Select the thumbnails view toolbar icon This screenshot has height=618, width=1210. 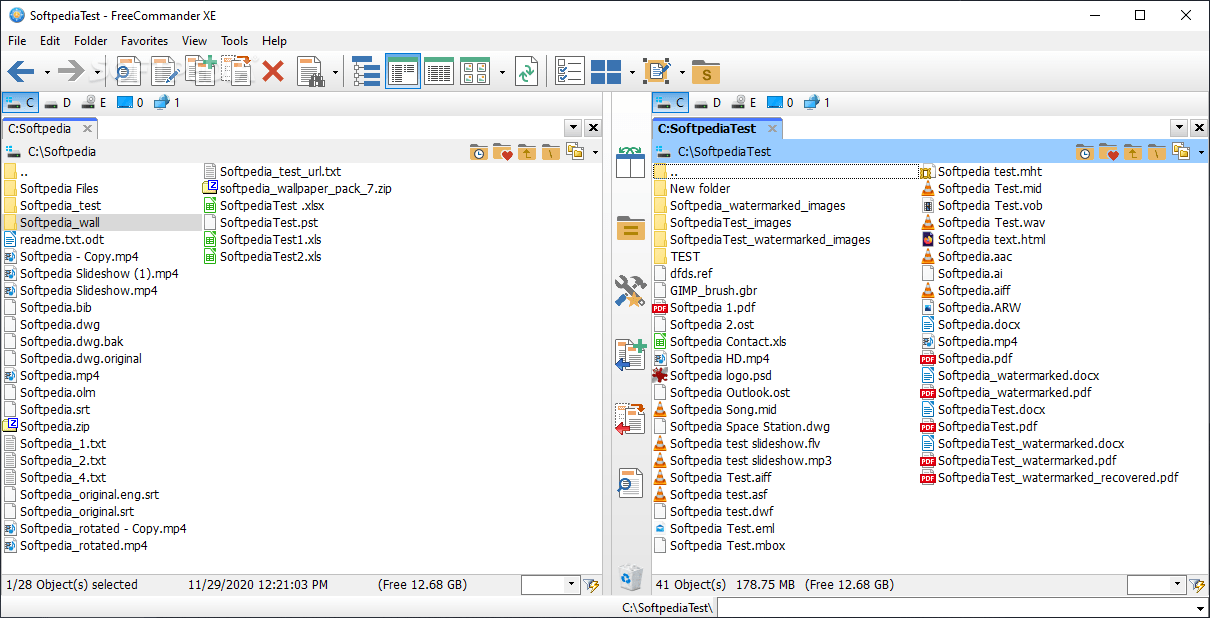[x=473, y=71]
